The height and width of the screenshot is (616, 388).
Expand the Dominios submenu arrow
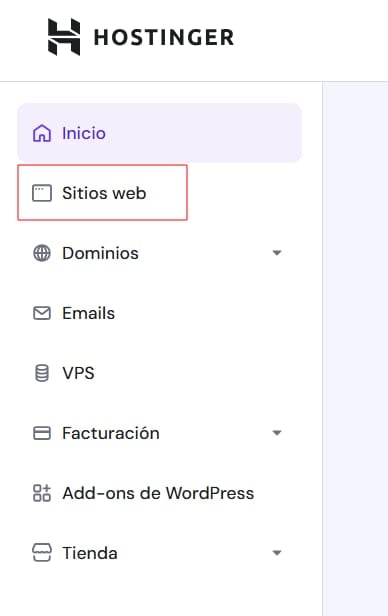coord(277,253)
